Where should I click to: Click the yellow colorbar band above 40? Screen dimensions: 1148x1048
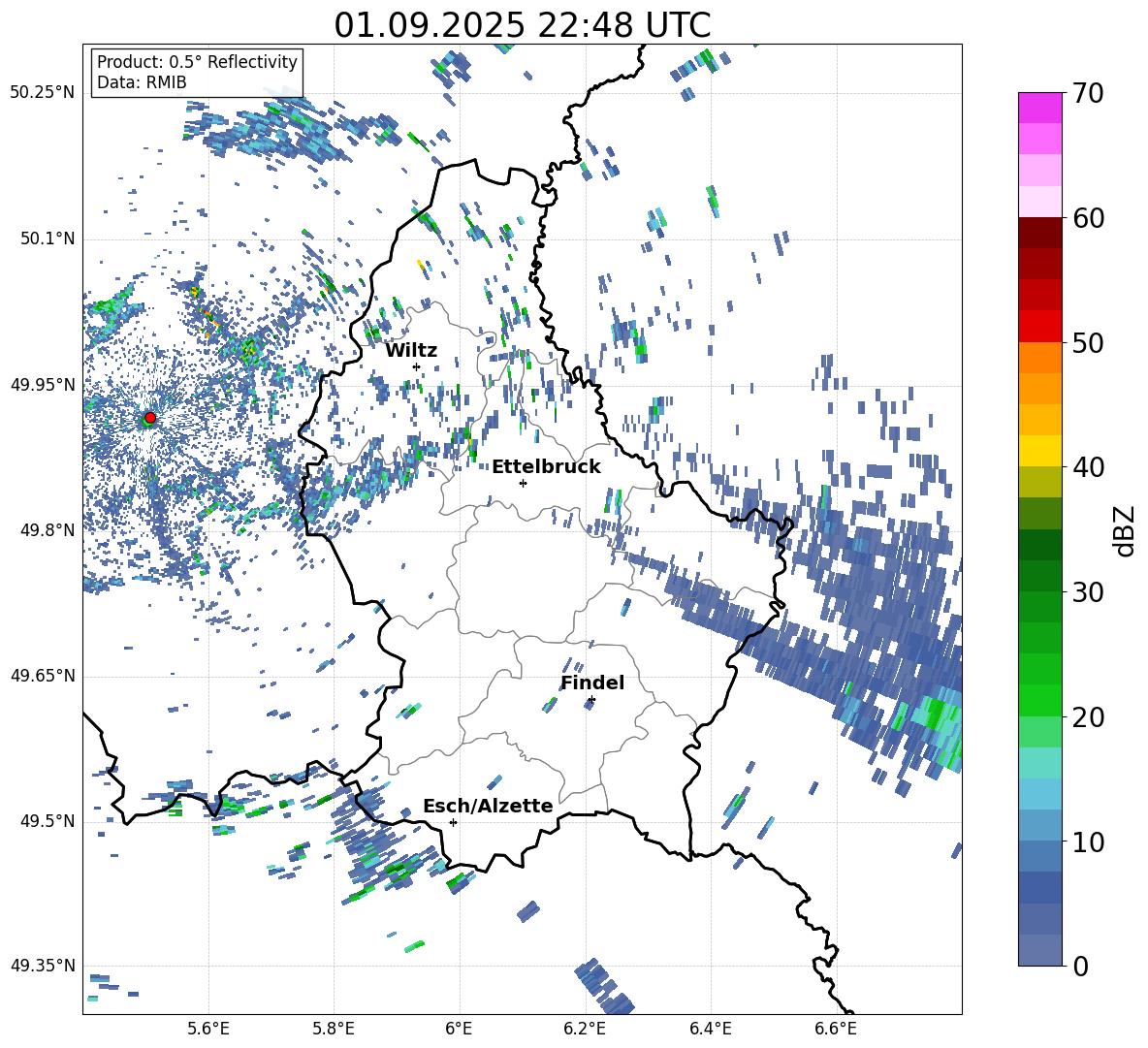pyautogui.click(x=1039, y=452)
